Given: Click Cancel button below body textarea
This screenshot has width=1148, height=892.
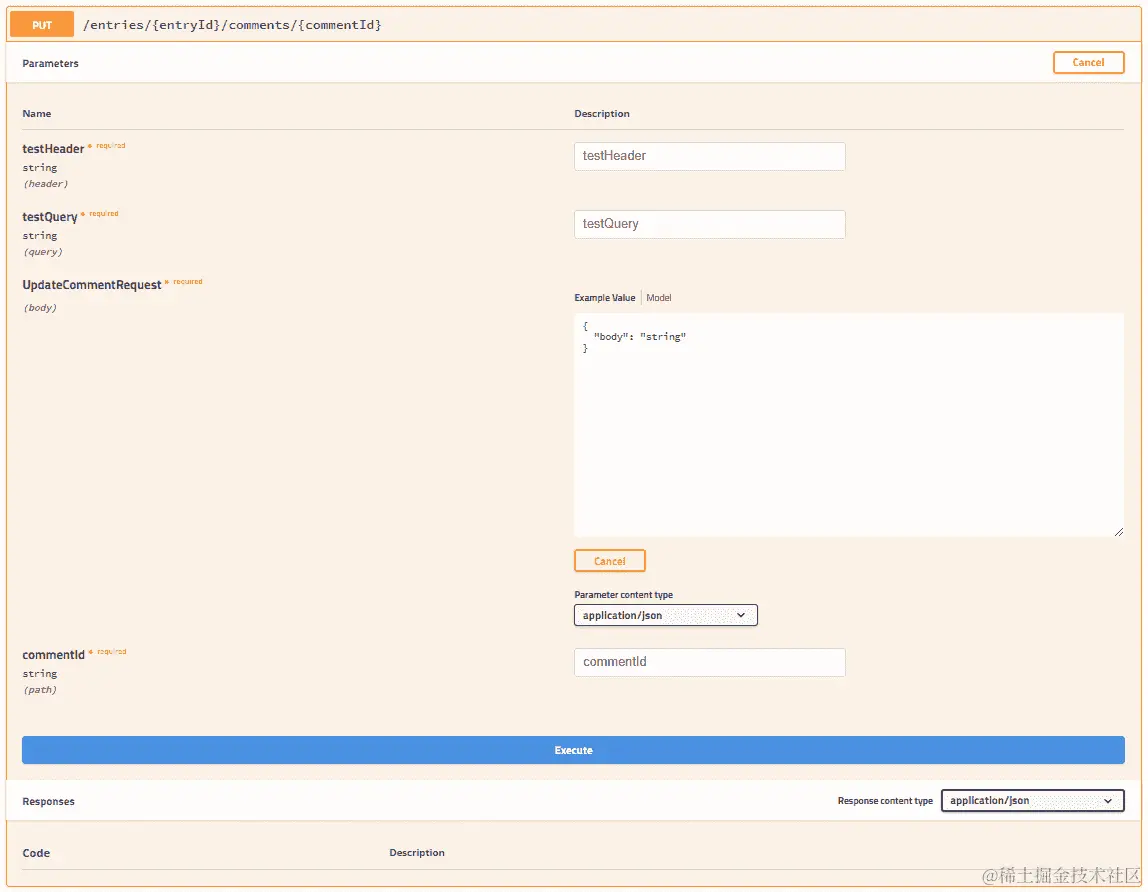Looking at the screenshot, I should click(x=609, y=561).
